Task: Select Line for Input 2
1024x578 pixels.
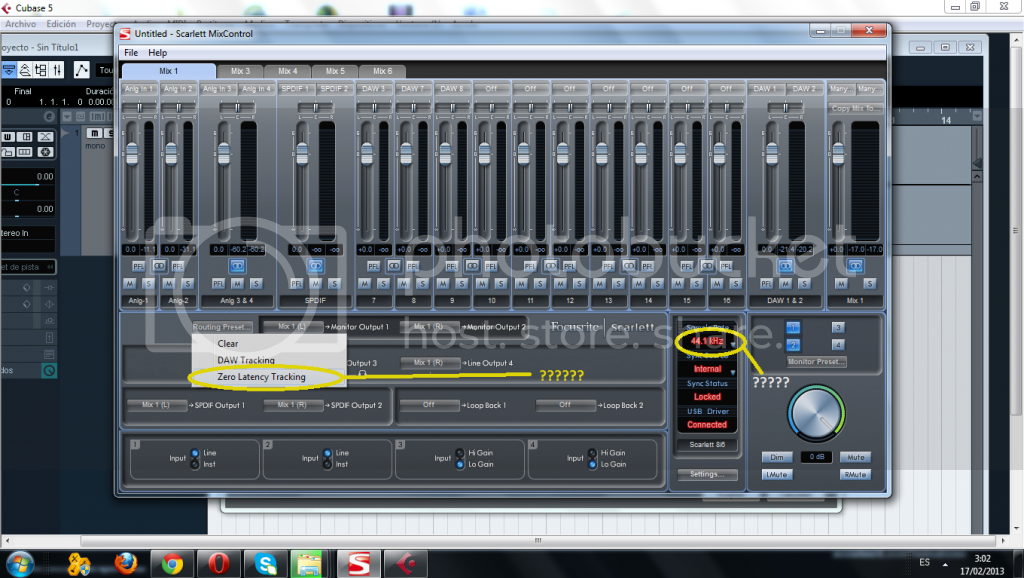Action: click(x=327, y=453)
